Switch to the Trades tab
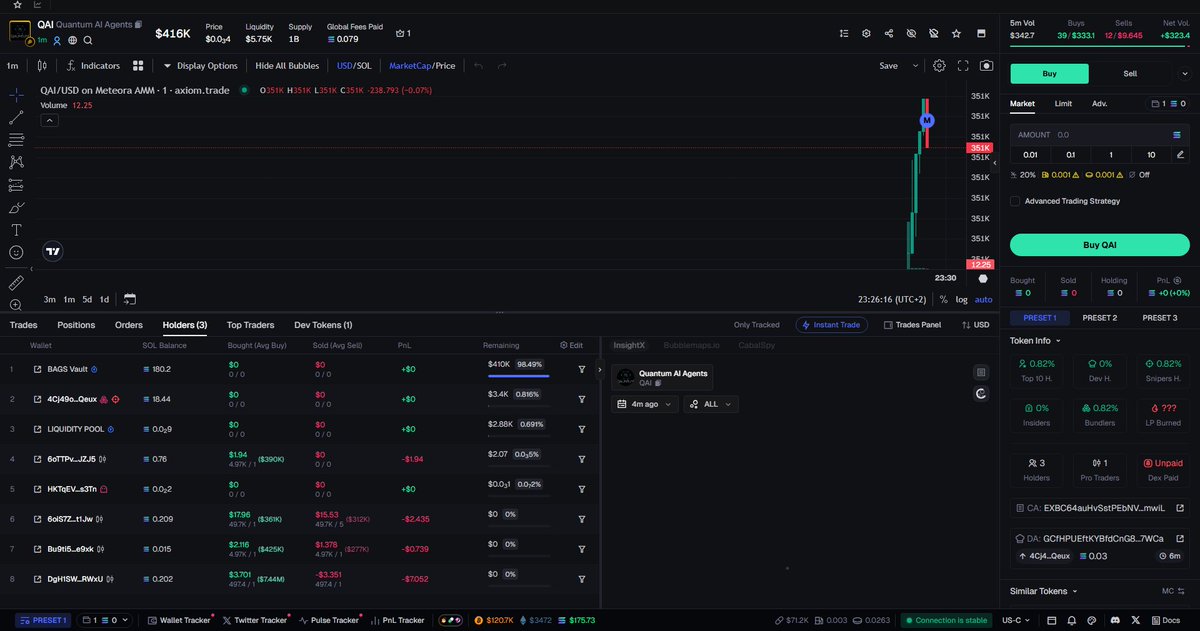The height and width of the screenshot is (631, 1200). click(x=24, y=325)
